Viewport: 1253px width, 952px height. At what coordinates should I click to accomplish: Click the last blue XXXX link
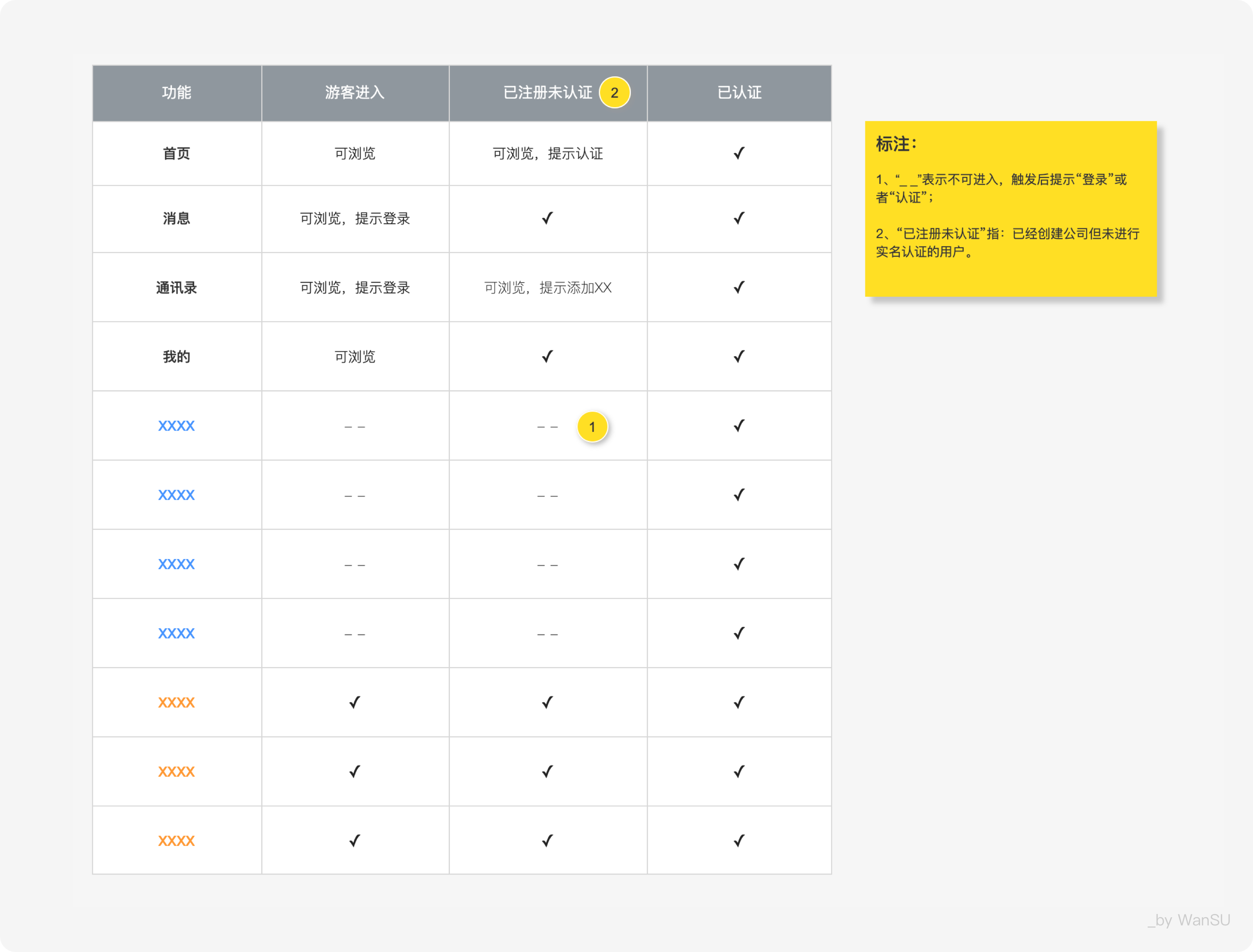tap(176, 633)
